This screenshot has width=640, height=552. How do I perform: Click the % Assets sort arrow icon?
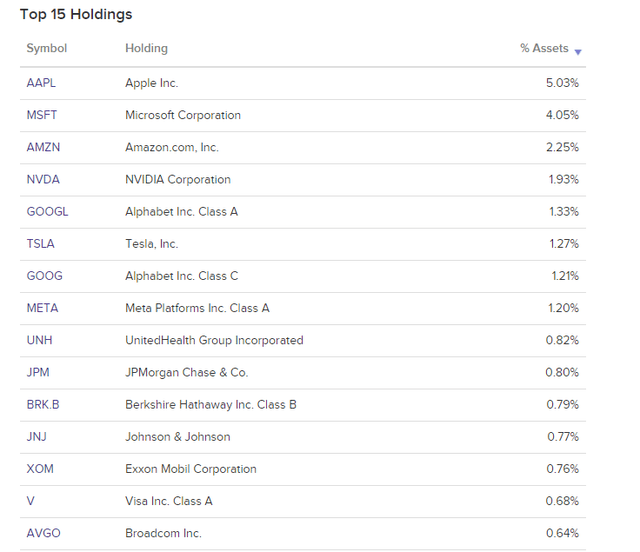[x=578, y=51]
